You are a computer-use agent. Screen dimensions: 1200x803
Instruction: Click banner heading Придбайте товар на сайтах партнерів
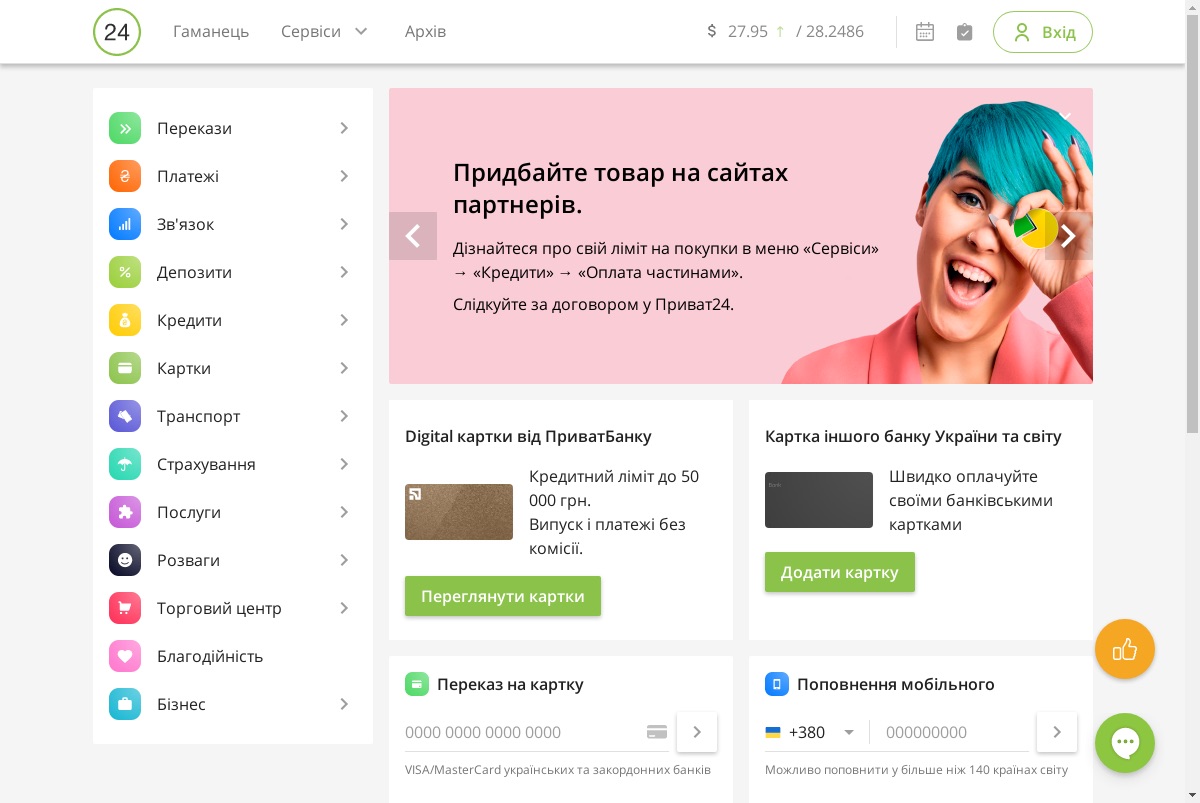point(621,188)
